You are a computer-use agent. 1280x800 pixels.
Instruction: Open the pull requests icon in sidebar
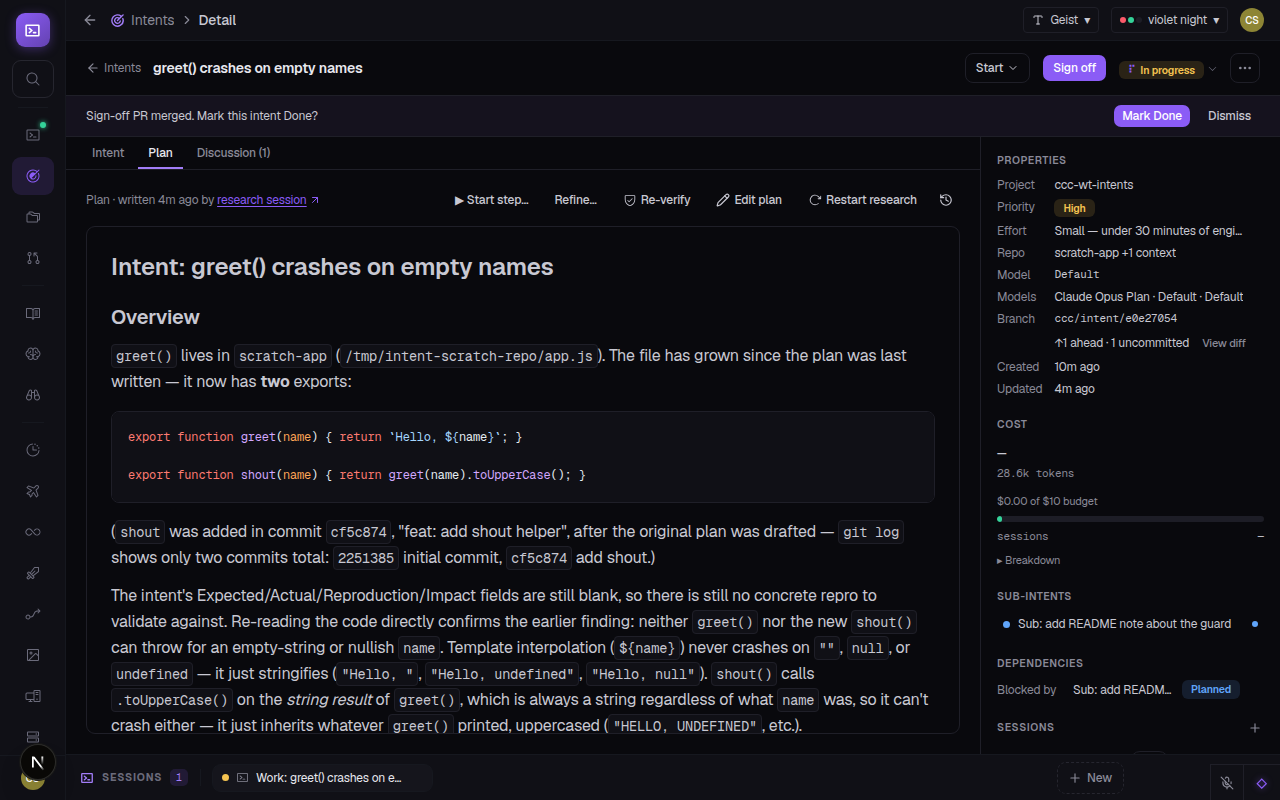(33, 258)
